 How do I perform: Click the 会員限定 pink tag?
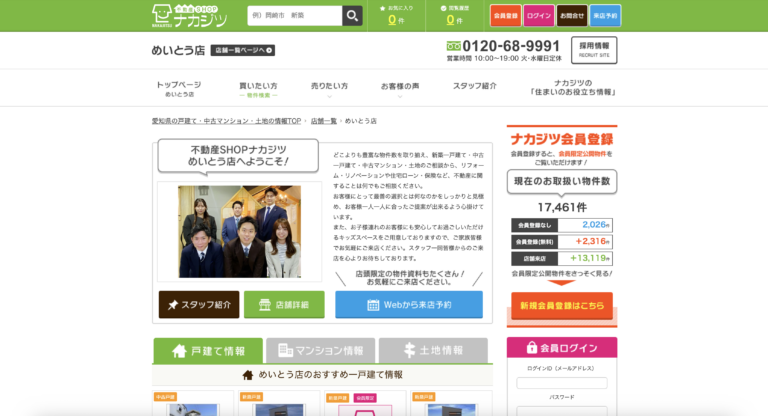point(365,398)
